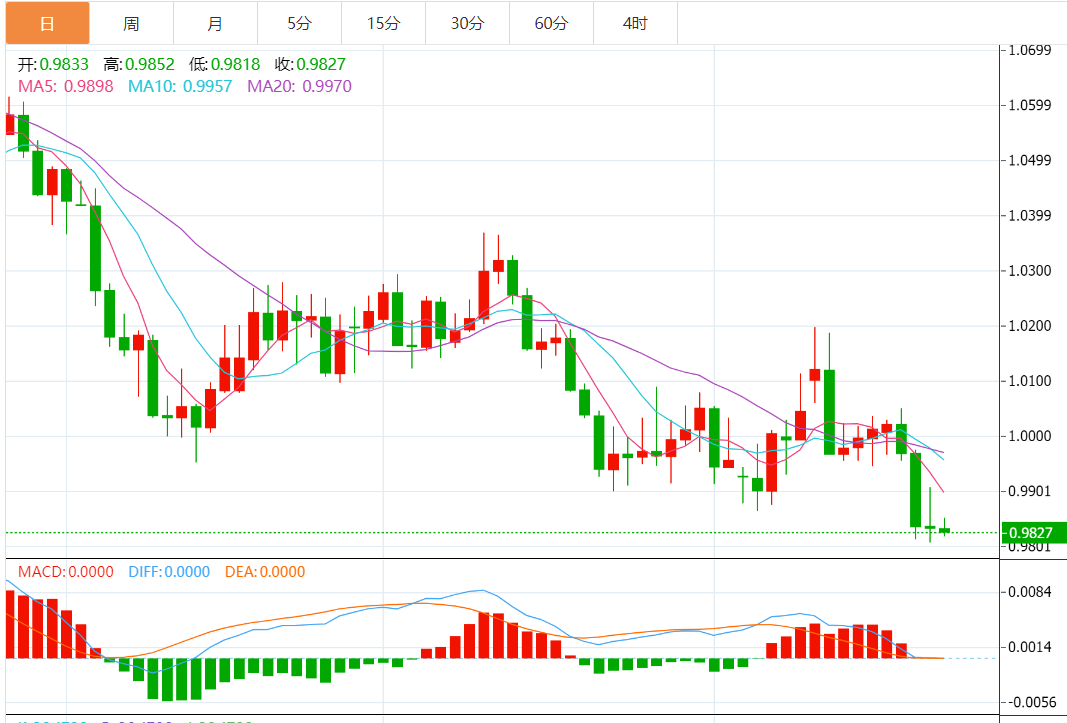Viewport: 1067px width, 723px height.
Task: Click the 1.0499 price axis label
Action: tap(1030, 160)
